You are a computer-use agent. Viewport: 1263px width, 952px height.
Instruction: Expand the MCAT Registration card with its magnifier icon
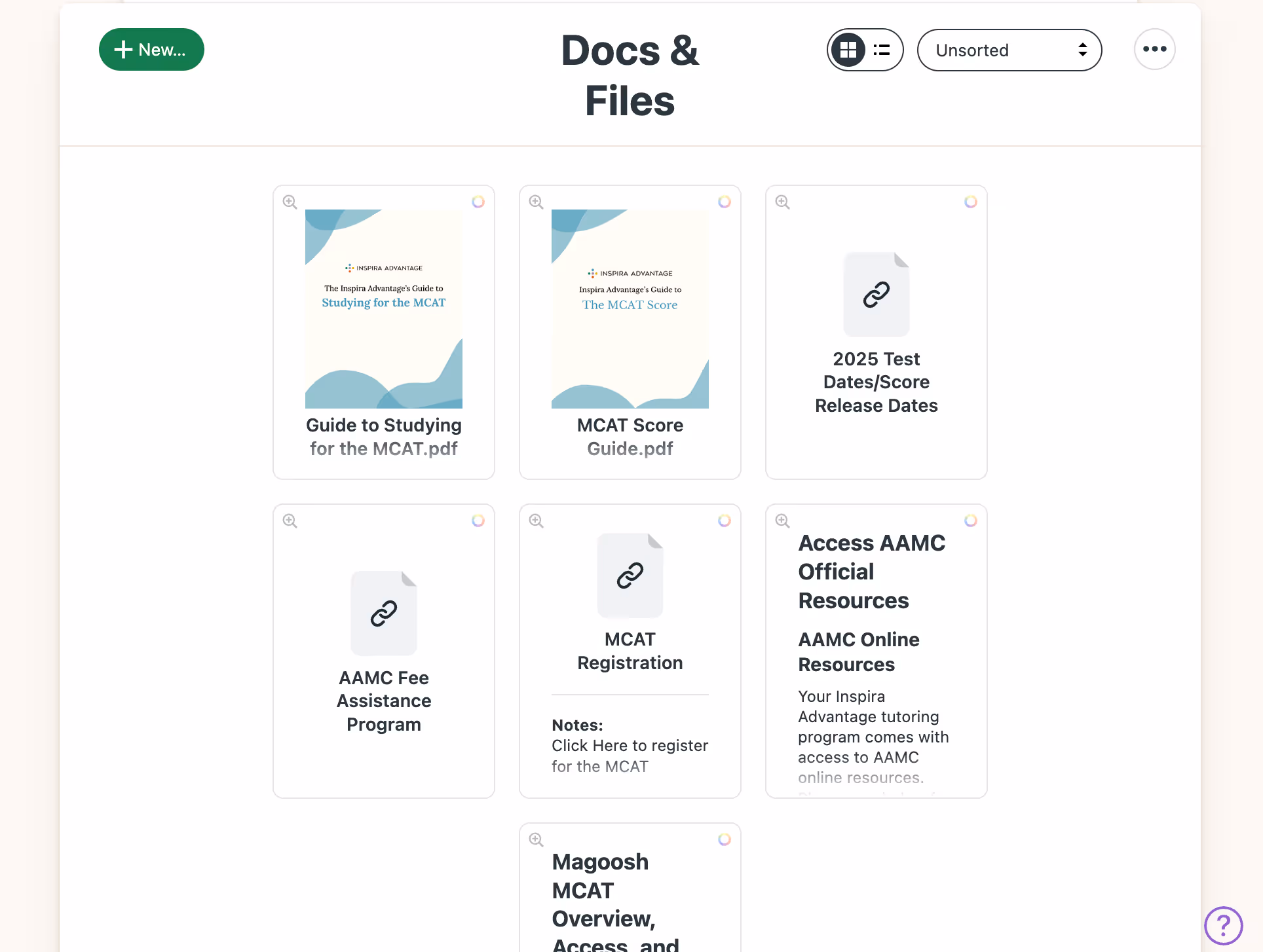[x=536, y=521]
